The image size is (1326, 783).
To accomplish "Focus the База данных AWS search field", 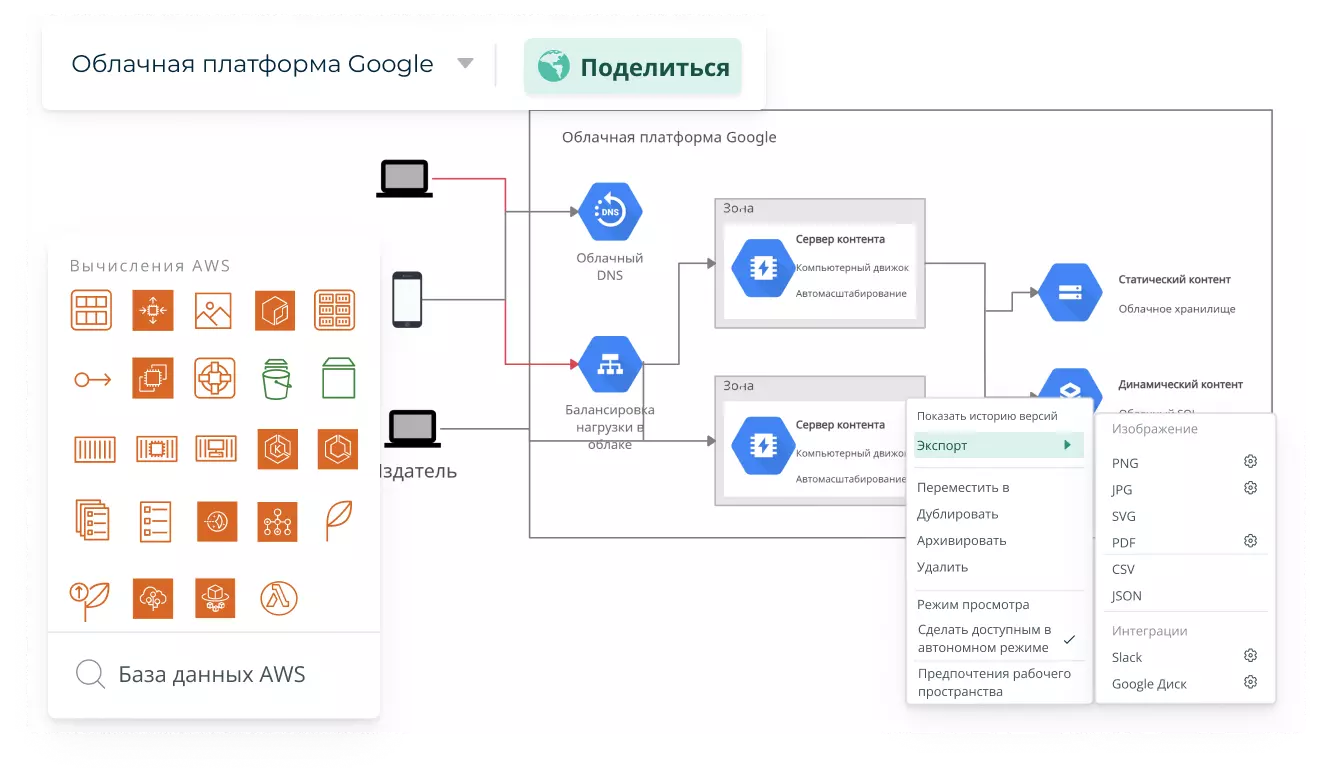I will (x=214, y=674).
